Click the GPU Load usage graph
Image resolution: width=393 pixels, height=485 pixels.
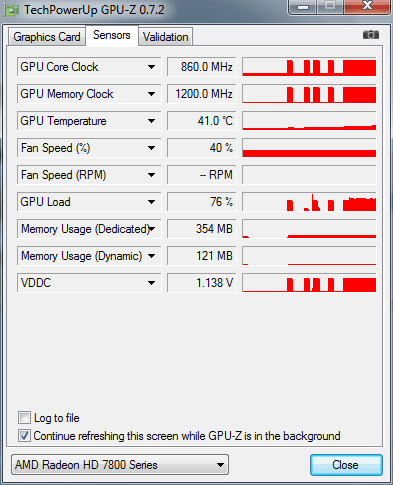tap(309, 202)
